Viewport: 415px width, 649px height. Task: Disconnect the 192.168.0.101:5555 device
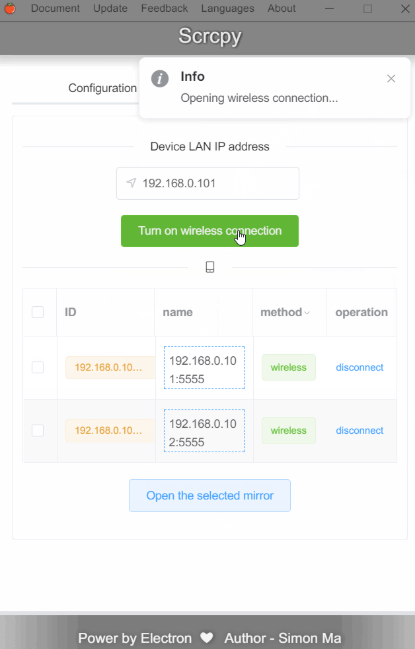point(360,368)
